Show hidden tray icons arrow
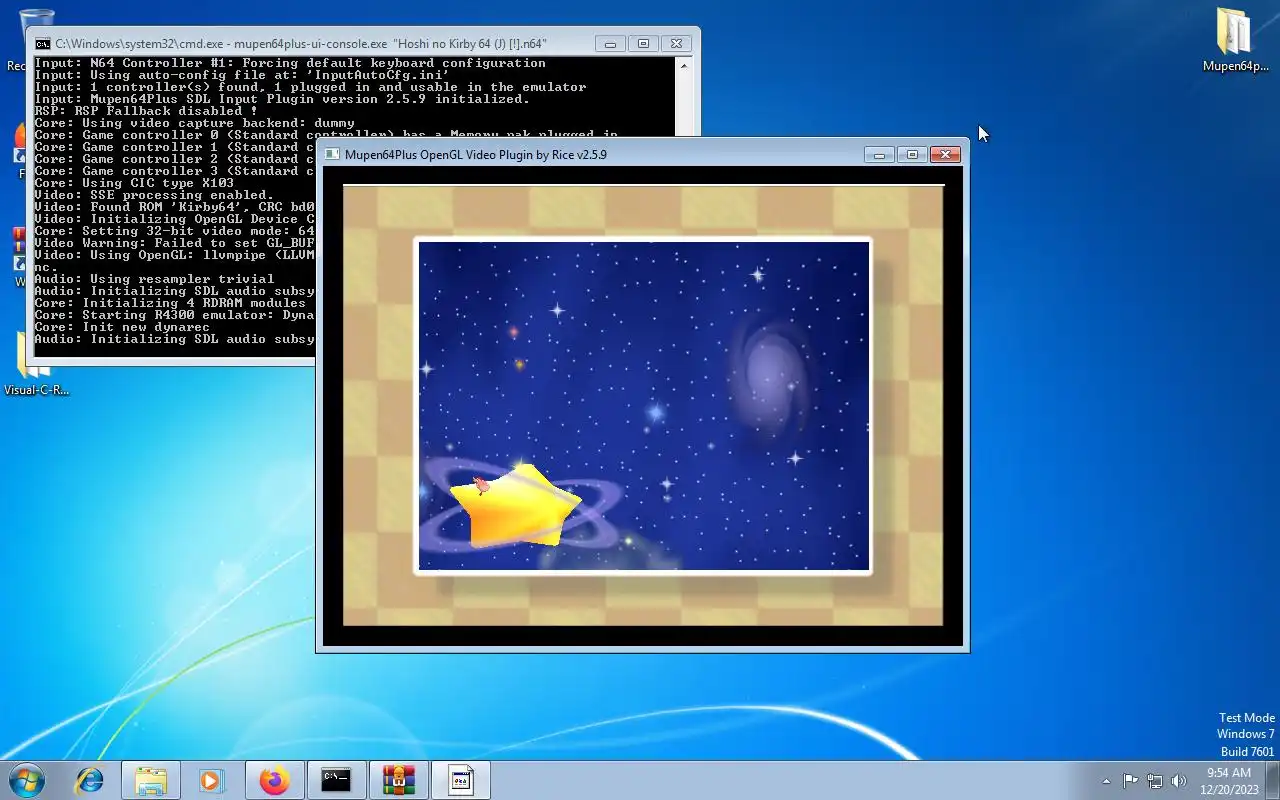 1106,781
